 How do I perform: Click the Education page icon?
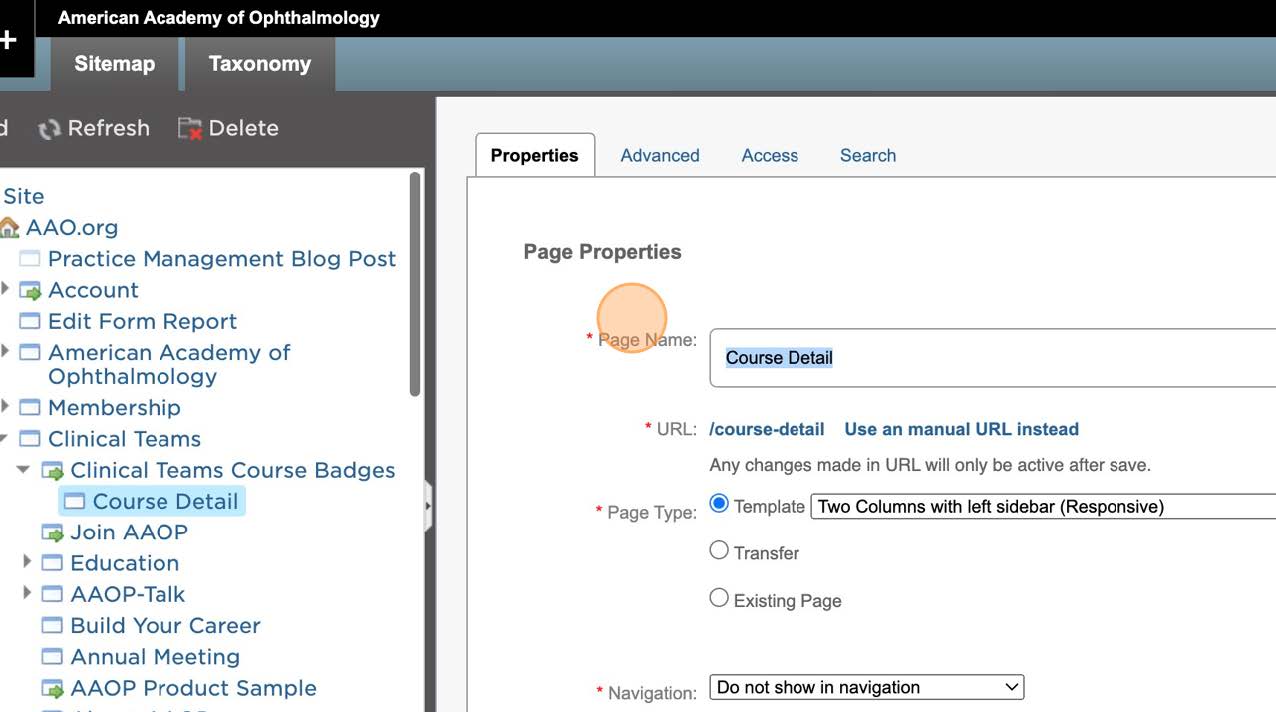tap(52, 564)
